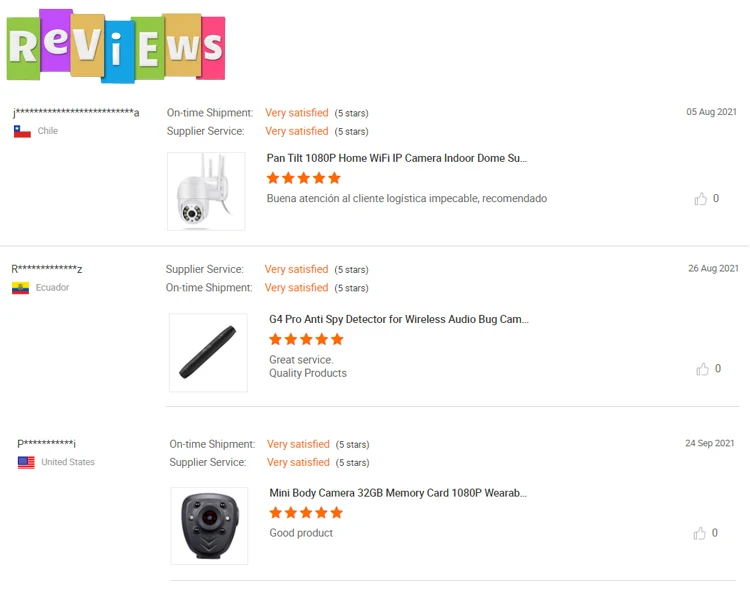Click reviewer name P***i from United States
Screen dimensions: 750x595
click(x=47, y=443)
